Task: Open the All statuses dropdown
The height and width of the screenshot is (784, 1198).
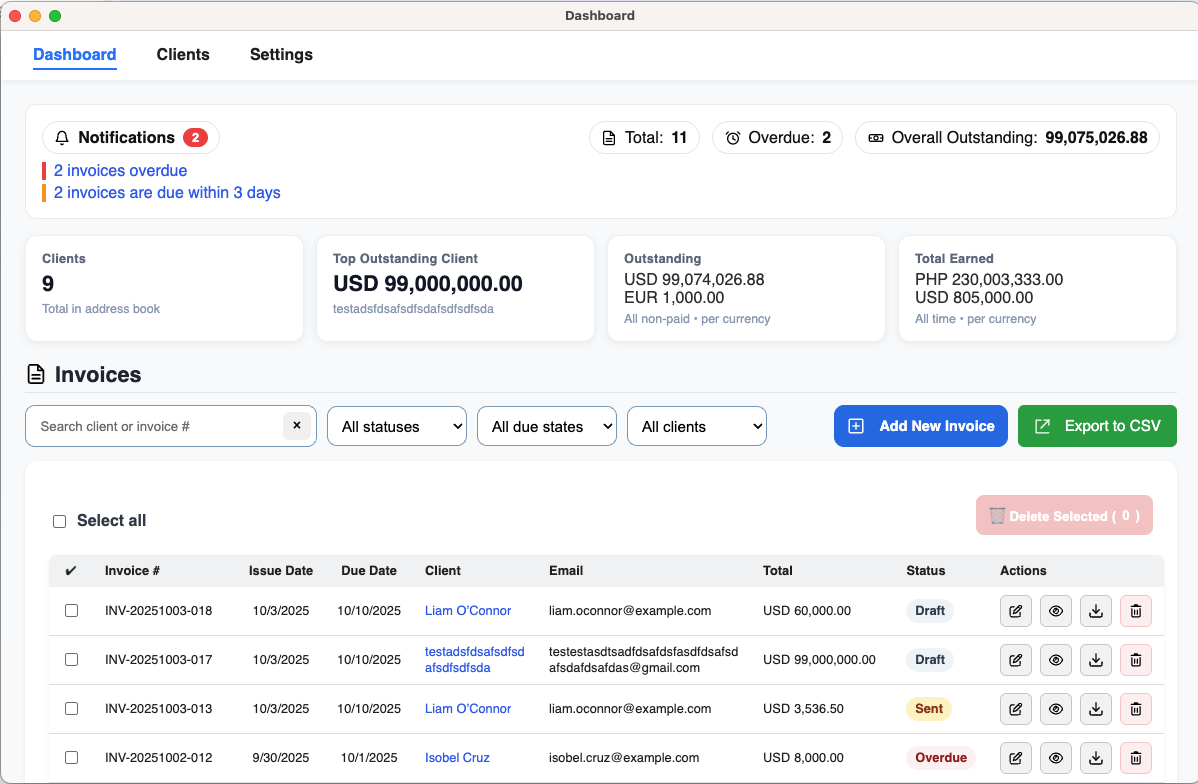Action: pyautogui.click(x=397, y=426)
